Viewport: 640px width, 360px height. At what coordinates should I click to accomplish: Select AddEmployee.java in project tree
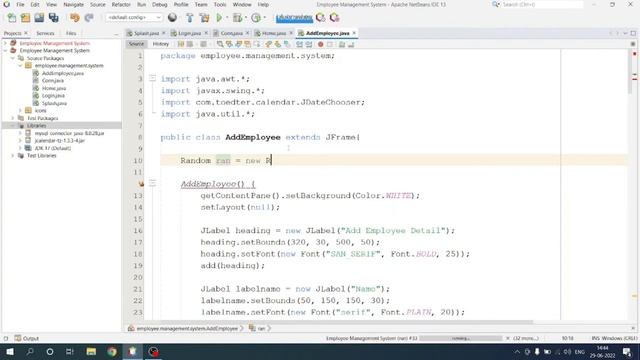(x=62, y=73)
